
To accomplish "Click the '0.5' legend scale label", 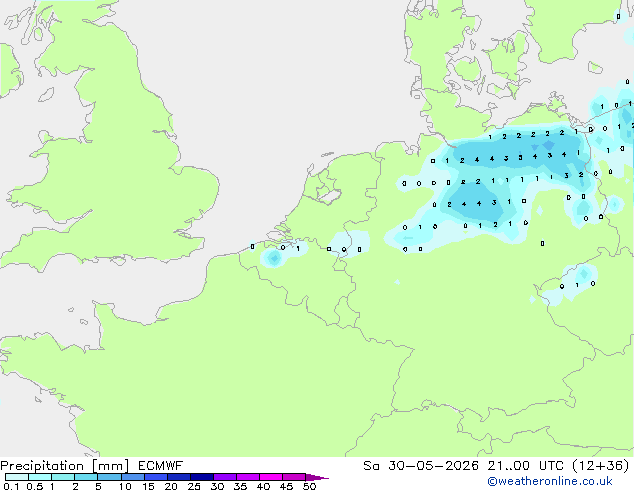I will click(35, 486).
